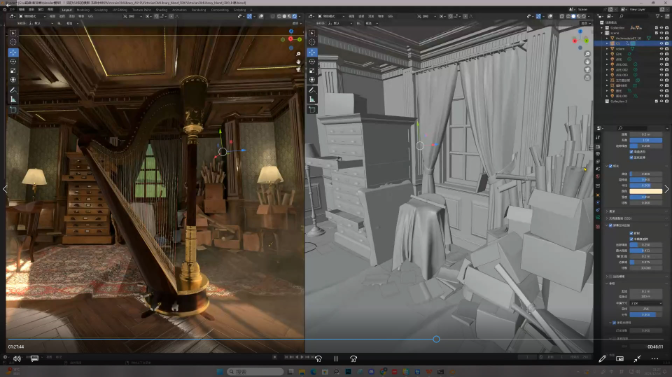Open the transform orientation dropdown in the left viewport header
Image resolution: width=672 pixels, height=377 pixels.
pos(131,16)
